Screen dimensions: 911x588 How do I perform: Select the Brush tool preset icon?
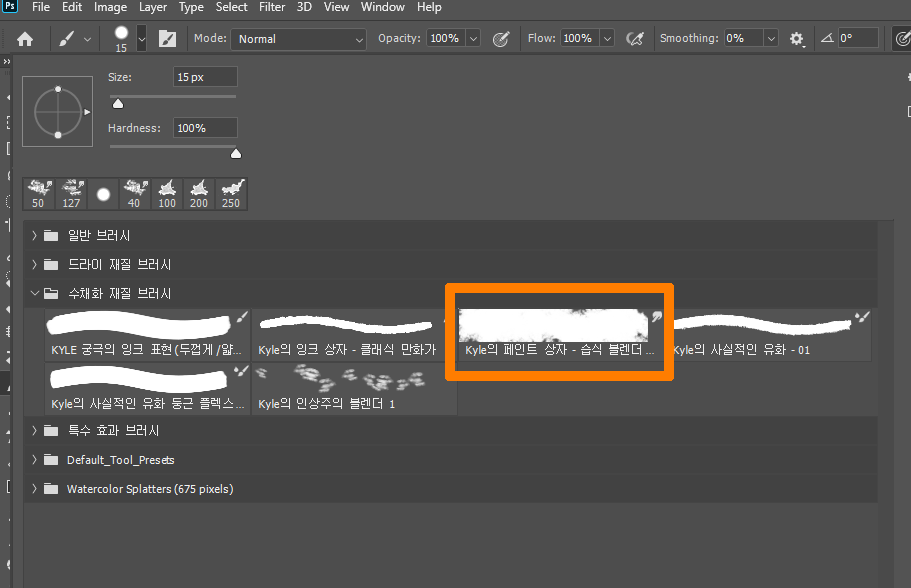[67, 39]
